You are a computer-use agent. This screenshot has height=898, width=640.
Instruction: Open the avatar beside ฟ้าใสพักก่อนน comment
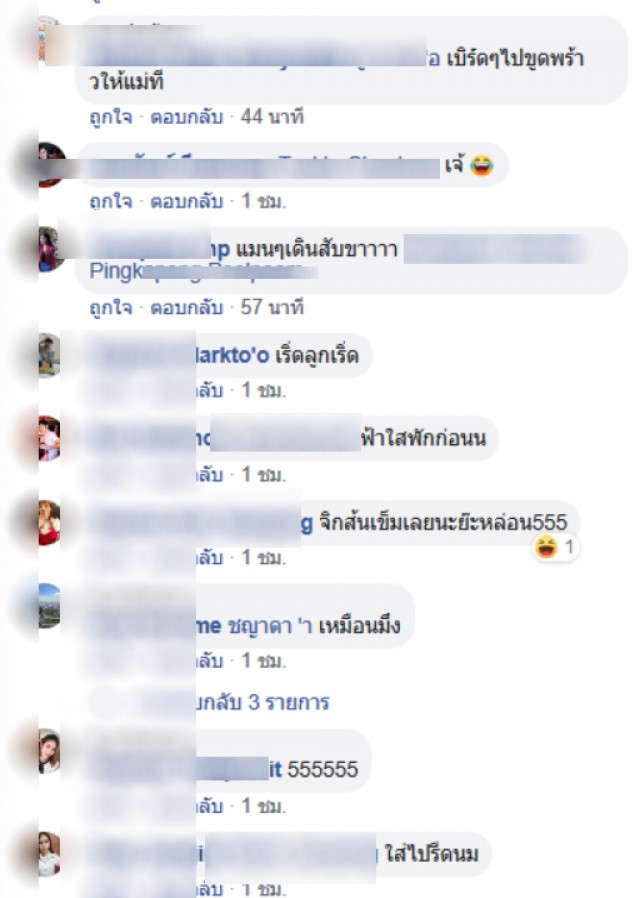(x=49, y=439)
